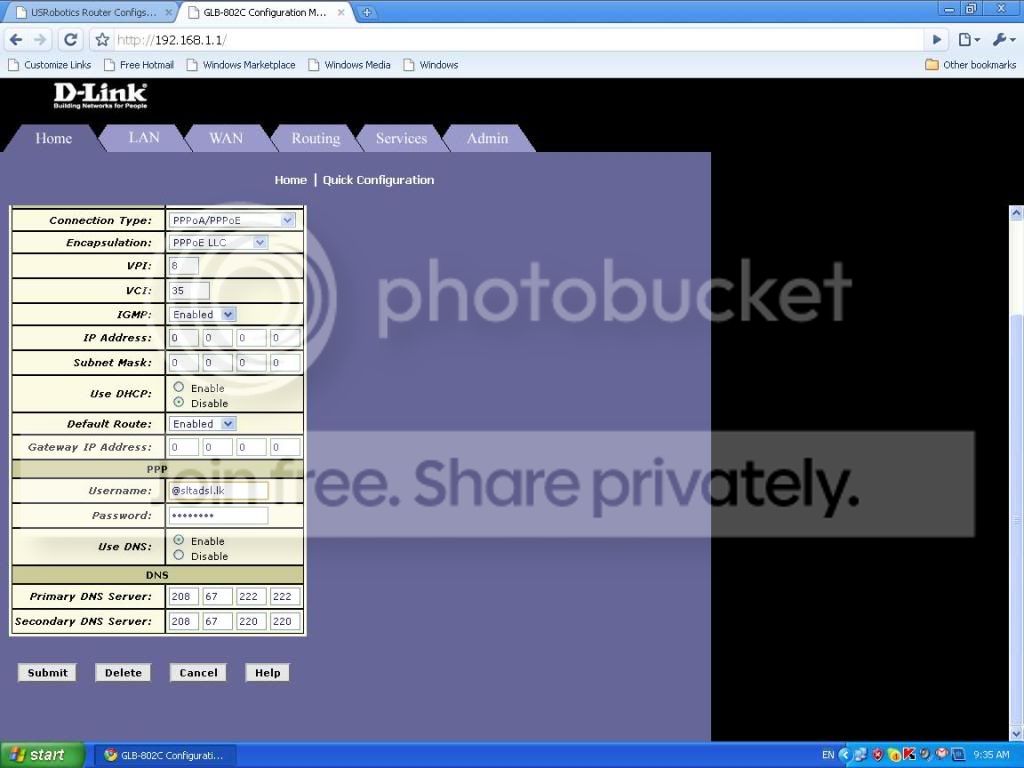Click the VPI input field
1024x768 pixels.
pyautogui.click(x=184, y=266)
